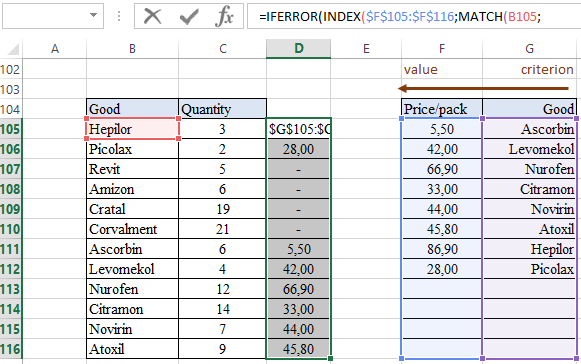Select 'Atoxil' in column G

[529, 229]
